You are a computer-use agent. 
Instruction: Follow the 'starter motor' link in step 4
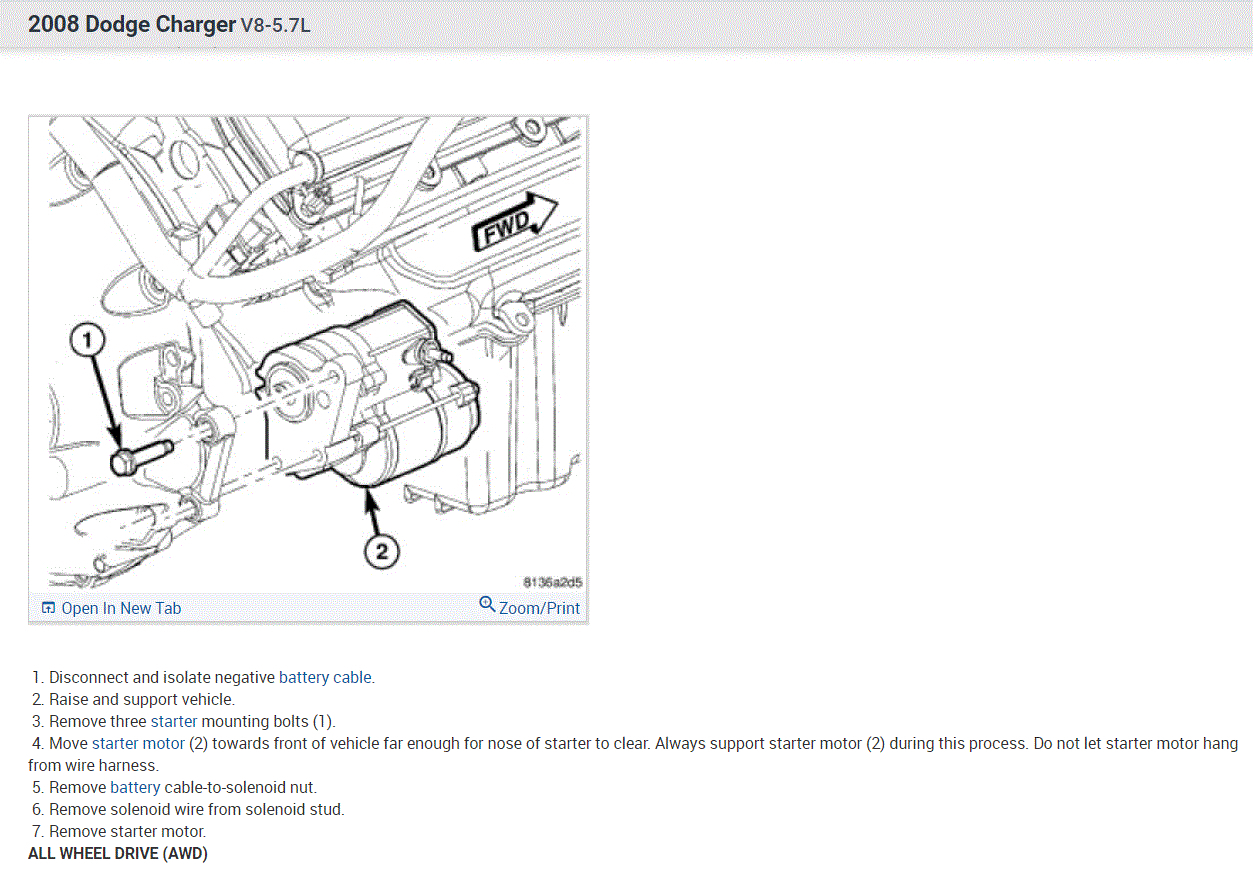(x=138, y=743)
